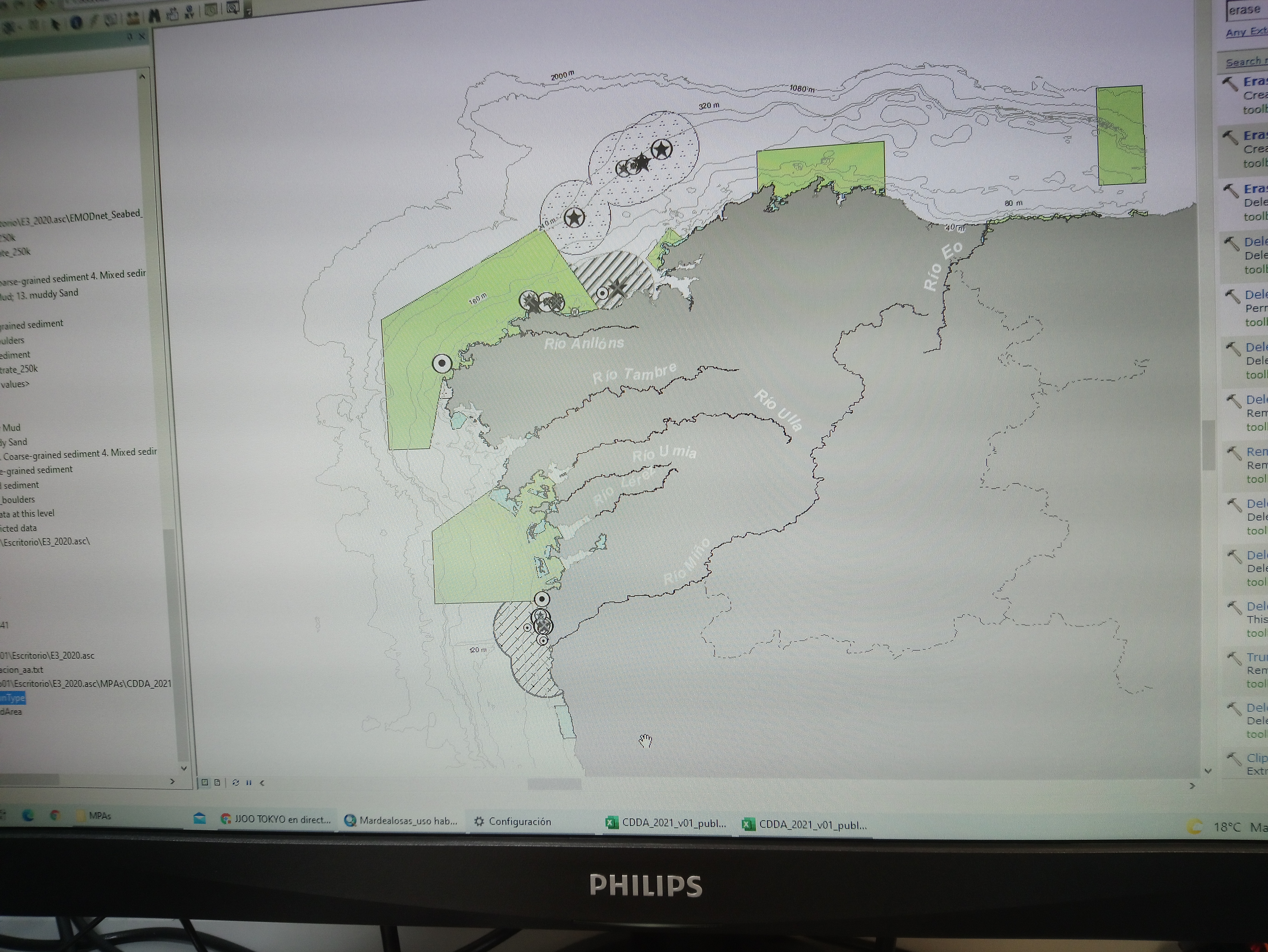Screen dimensions: 1268x952
Task: Open the Viewer window tool
Action: click(233, 7)
